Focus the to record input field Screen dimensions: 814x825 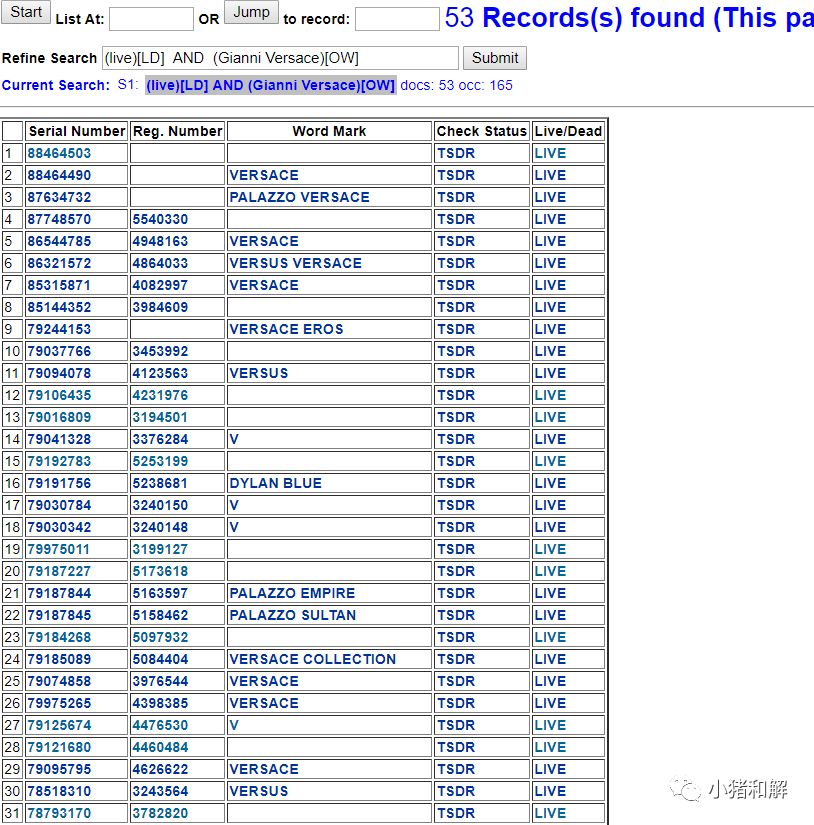pos(397,19)
